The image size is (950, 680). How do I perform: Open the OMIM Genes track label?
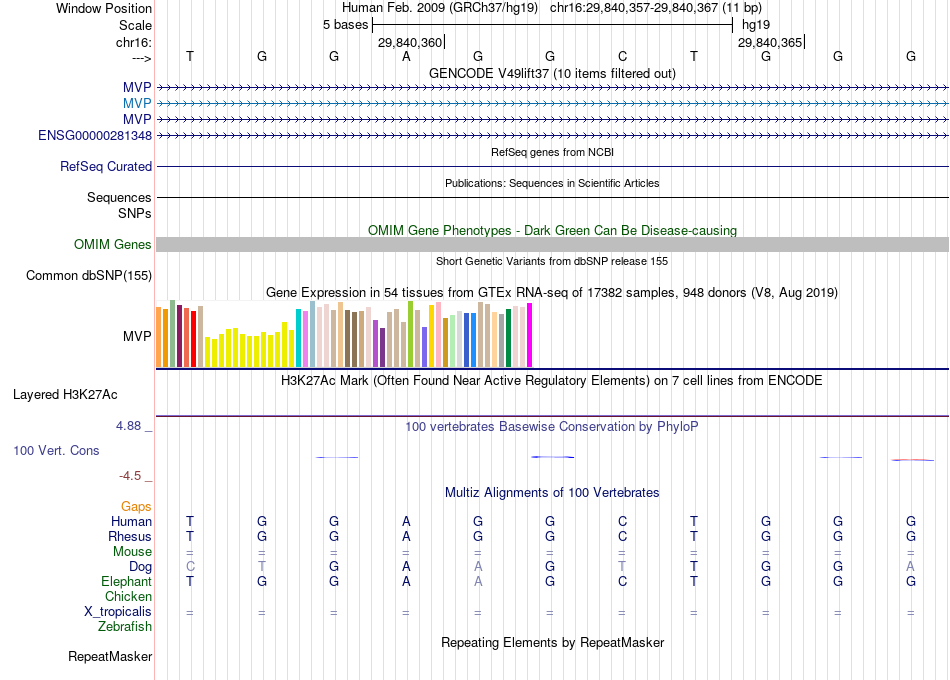point(113,244)
